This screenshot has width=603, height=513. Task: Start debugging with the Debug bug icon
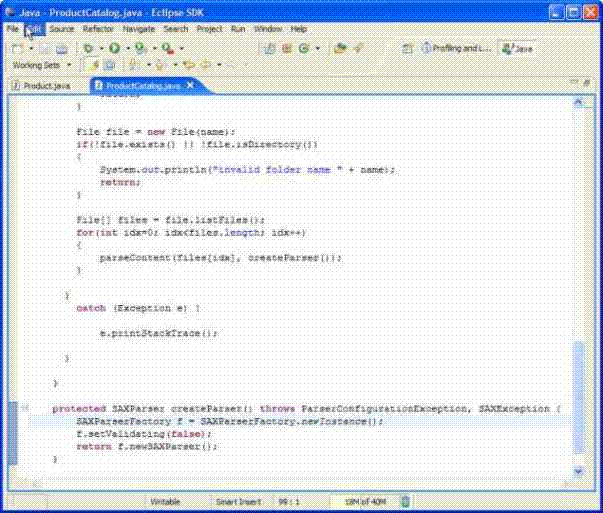(89, 48)
